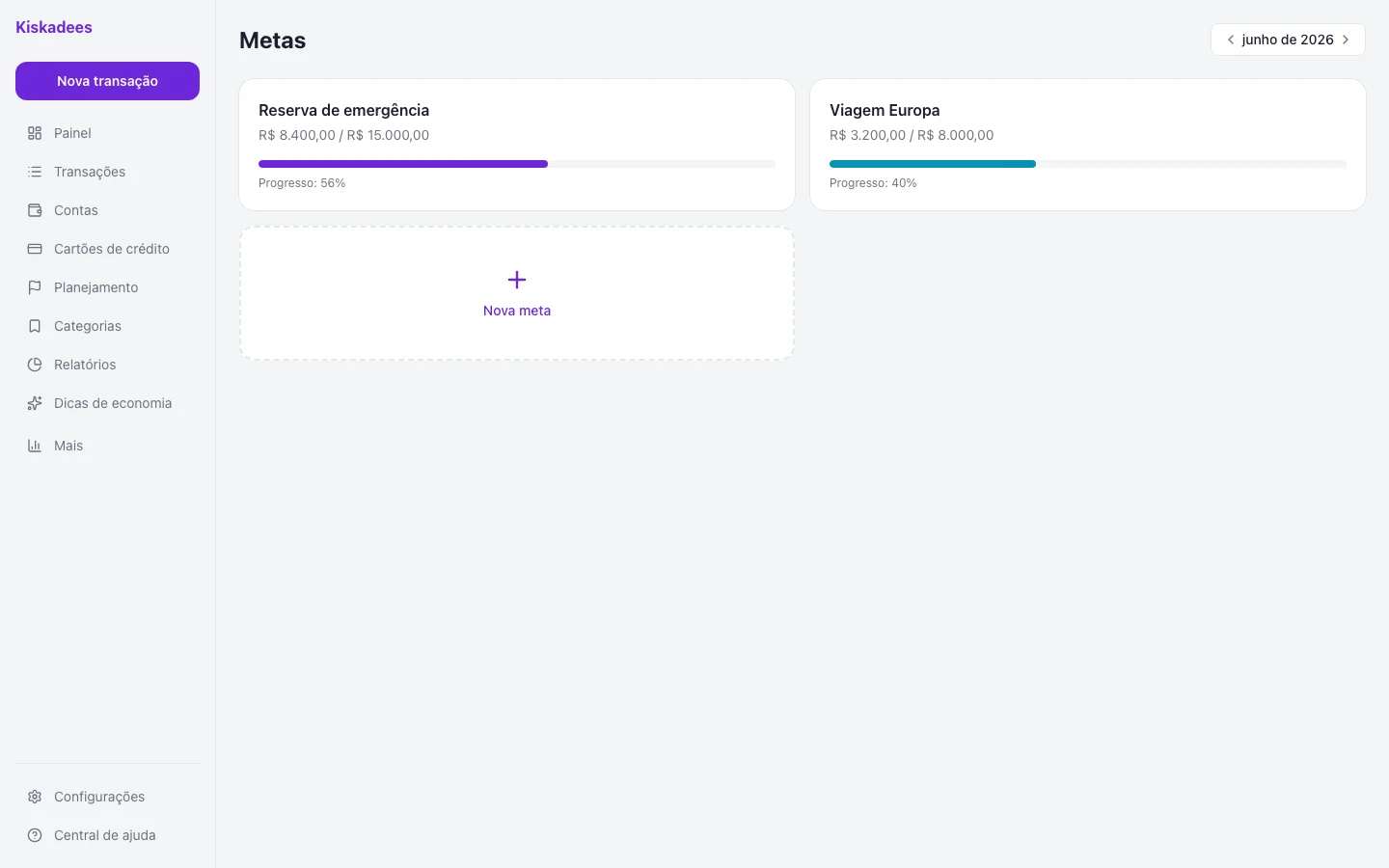
Task: Open Relatórios from the sidebar
Action: click(107, 365)
